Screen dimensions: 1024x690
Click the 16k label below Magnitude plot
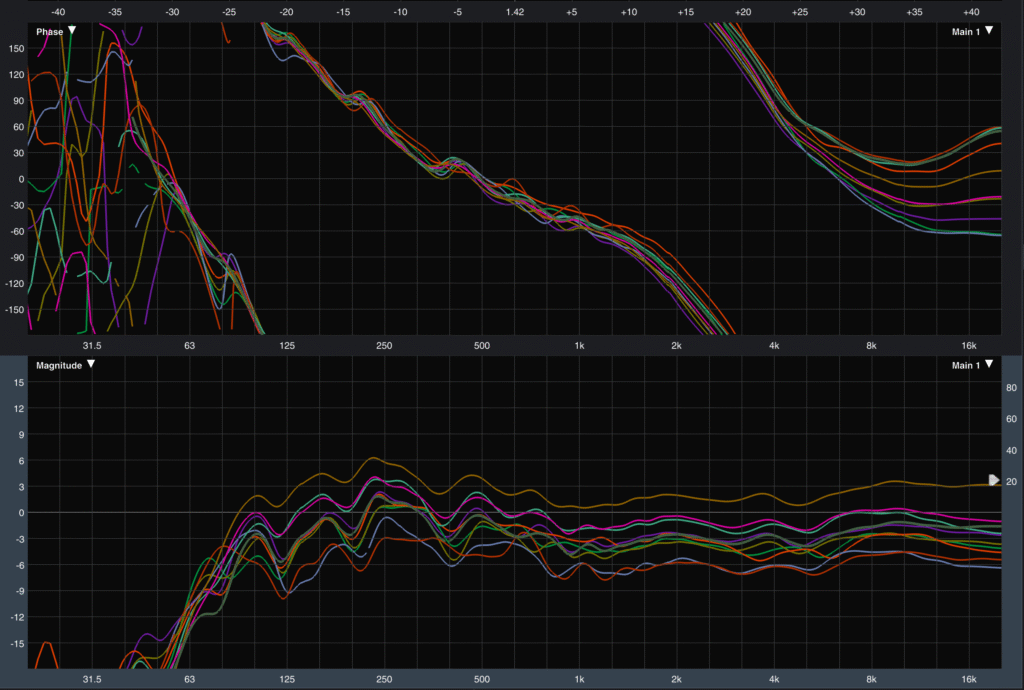tap(969, 680)
